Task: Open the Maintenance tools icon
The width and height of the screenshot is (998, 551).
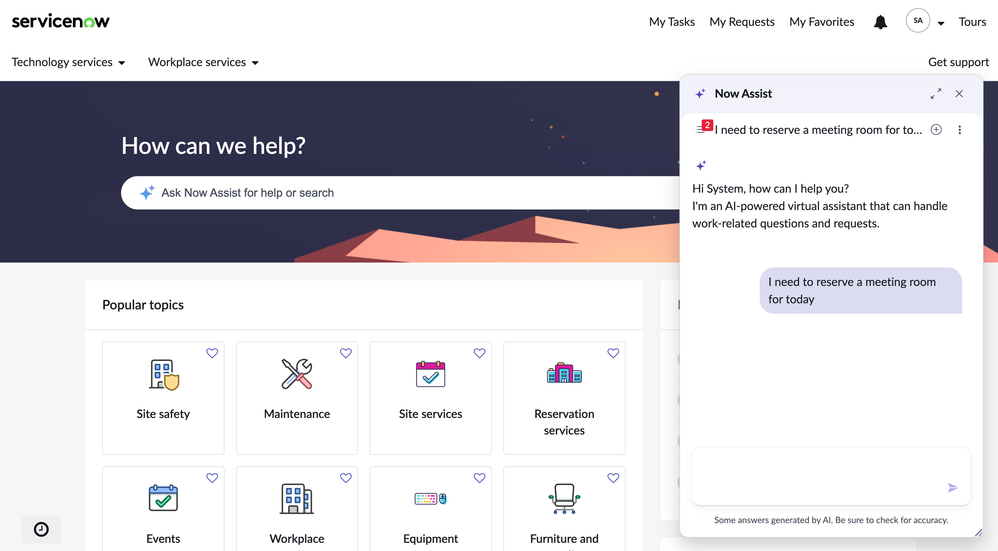Action: [297, 374]
